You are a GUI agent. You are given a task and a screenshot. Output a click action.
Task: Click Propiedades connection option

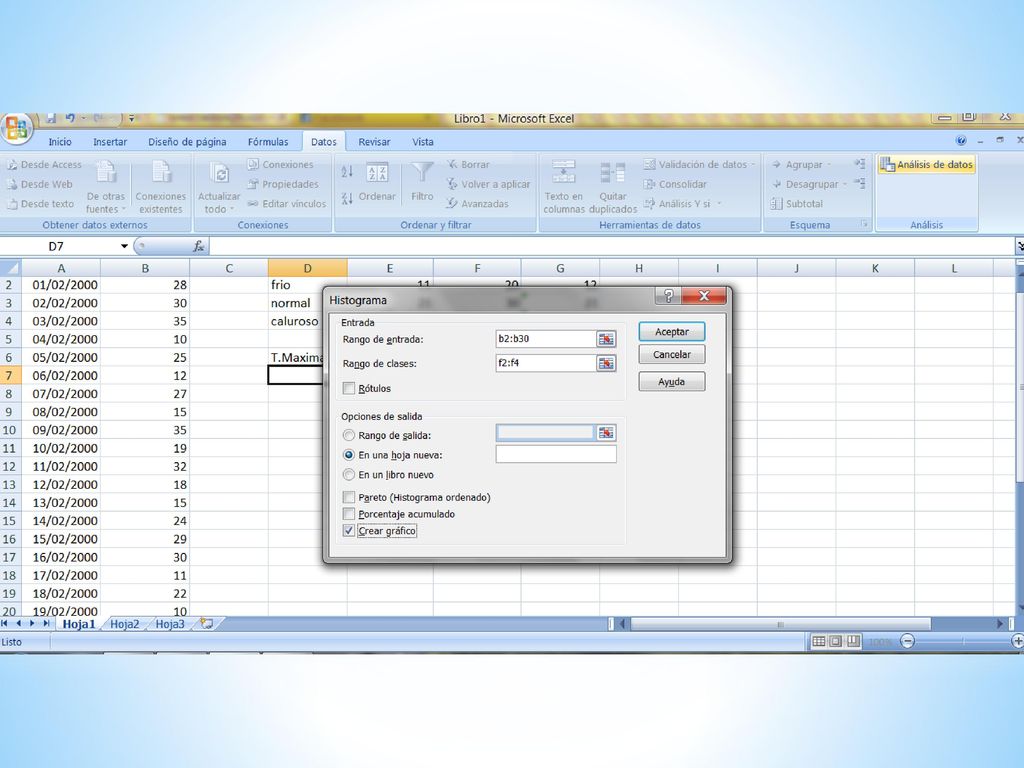coord(283,184)
